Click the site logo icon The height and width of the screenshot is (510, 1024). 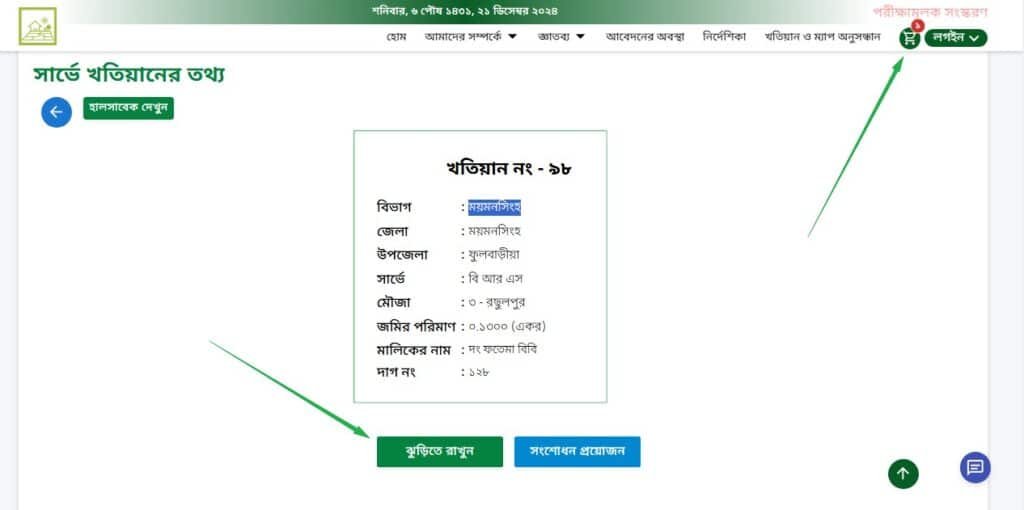click(37, 26)
